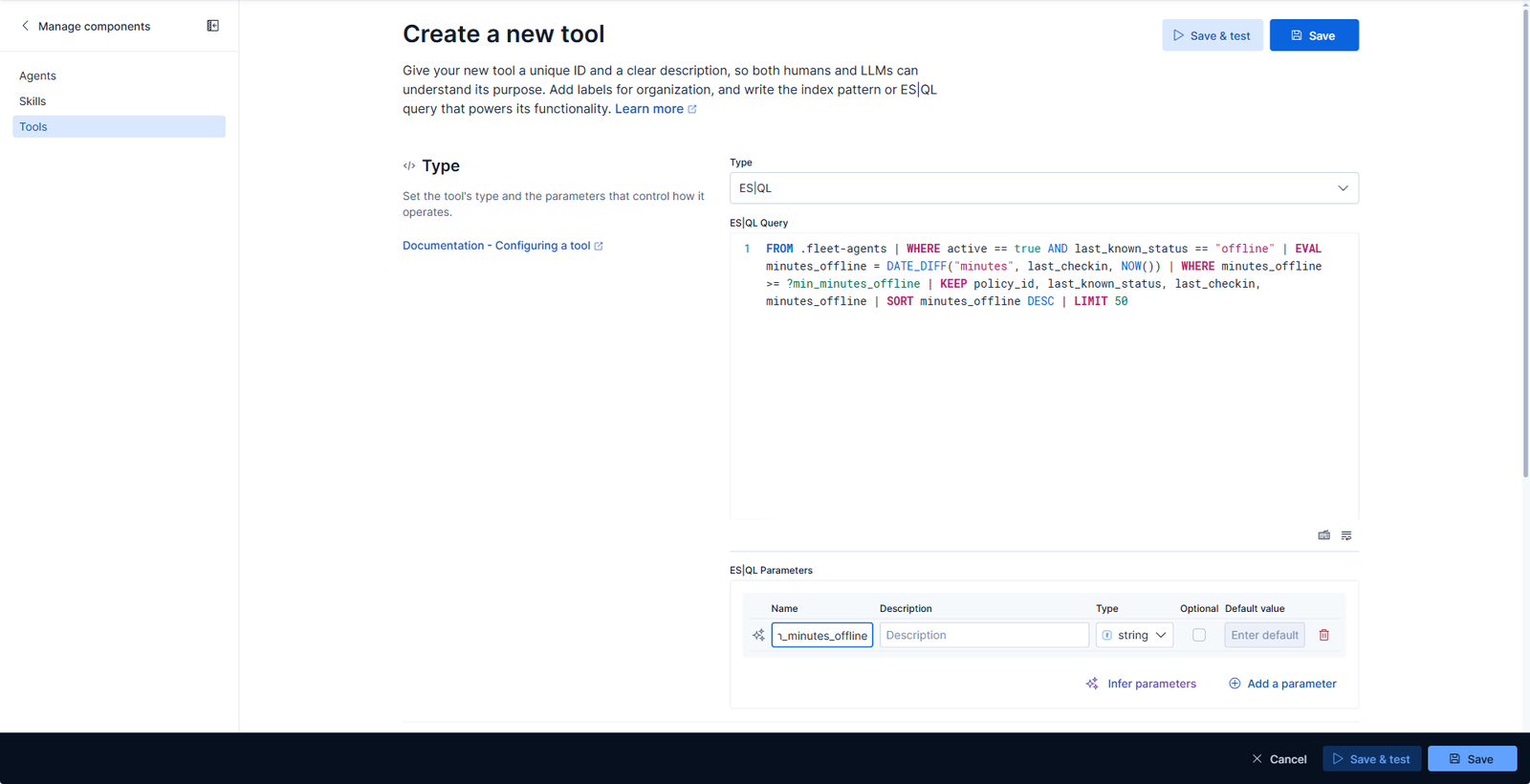
Task: Open Agents in the sidebar
Action: (x=38, y=76)
